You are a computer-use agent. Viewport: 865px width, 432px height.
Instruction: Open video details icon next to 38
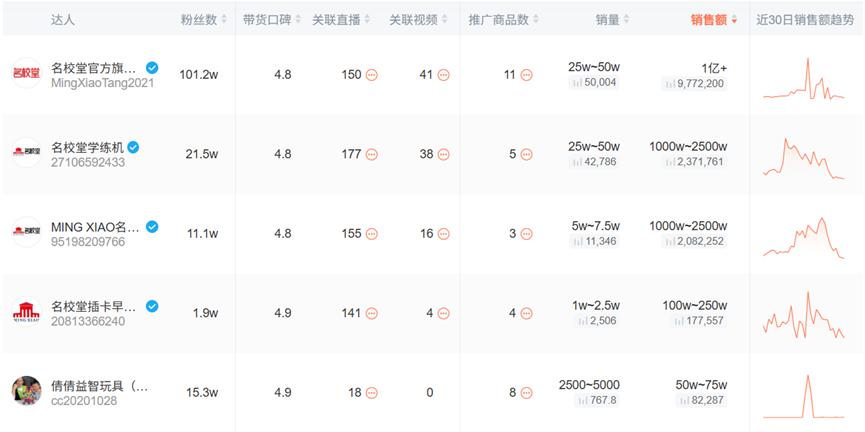click(x=444, y=154)
